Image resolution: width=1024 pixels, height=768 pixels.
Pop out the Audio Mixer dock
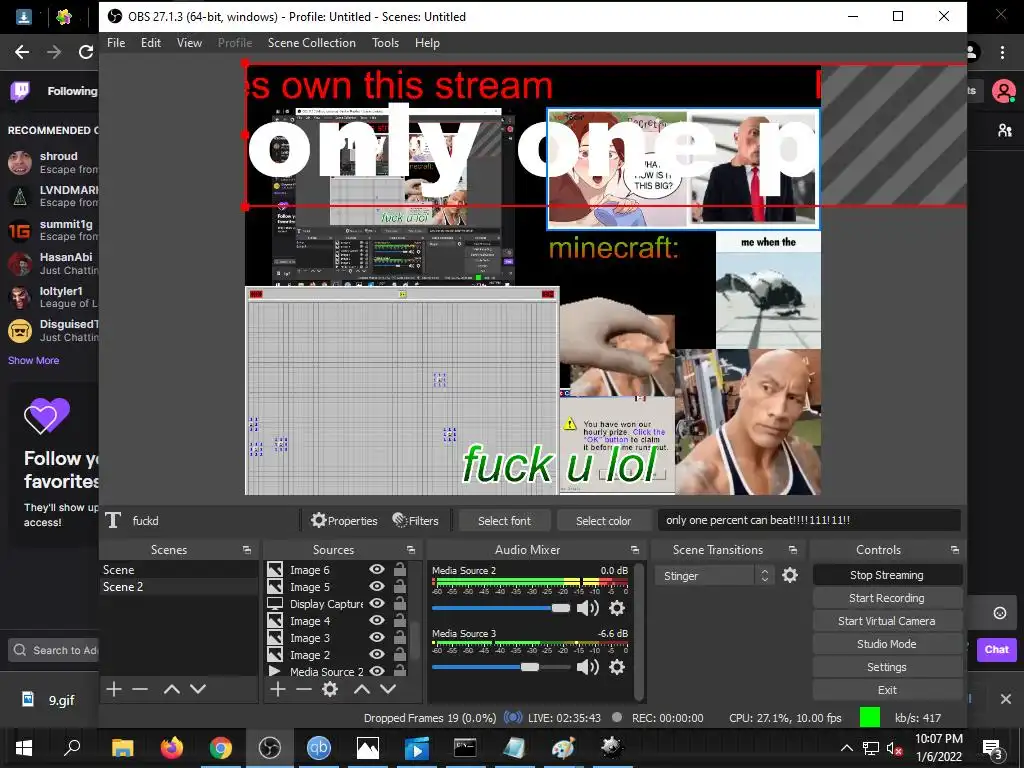635,550
